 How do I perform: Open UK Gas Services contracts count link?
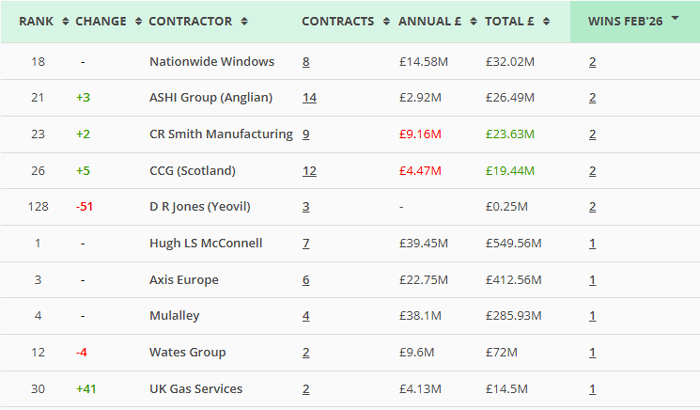pyautogui.click(x=306, y=389)
